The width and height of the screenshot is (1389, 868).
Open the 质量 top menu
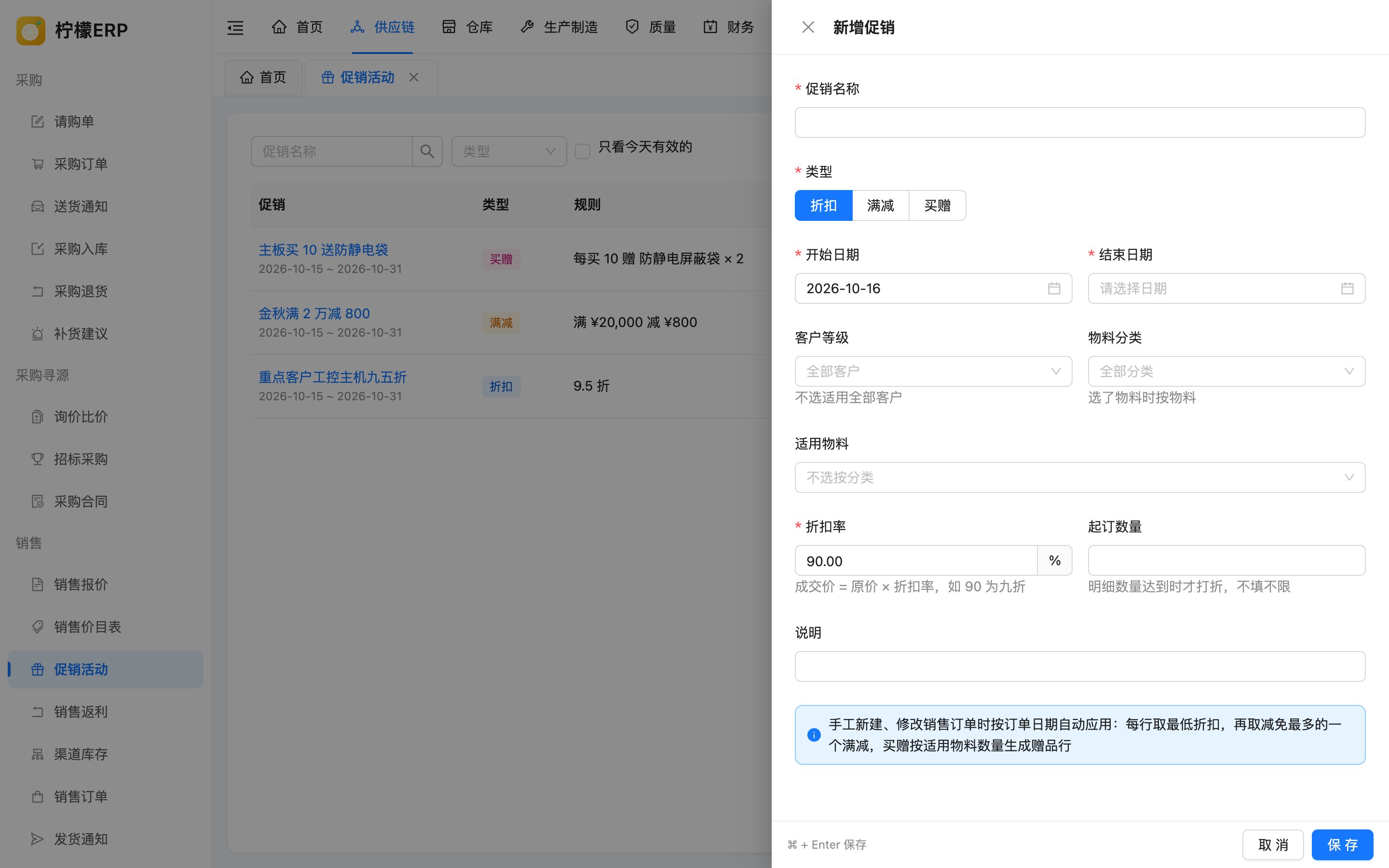[651, 27]
